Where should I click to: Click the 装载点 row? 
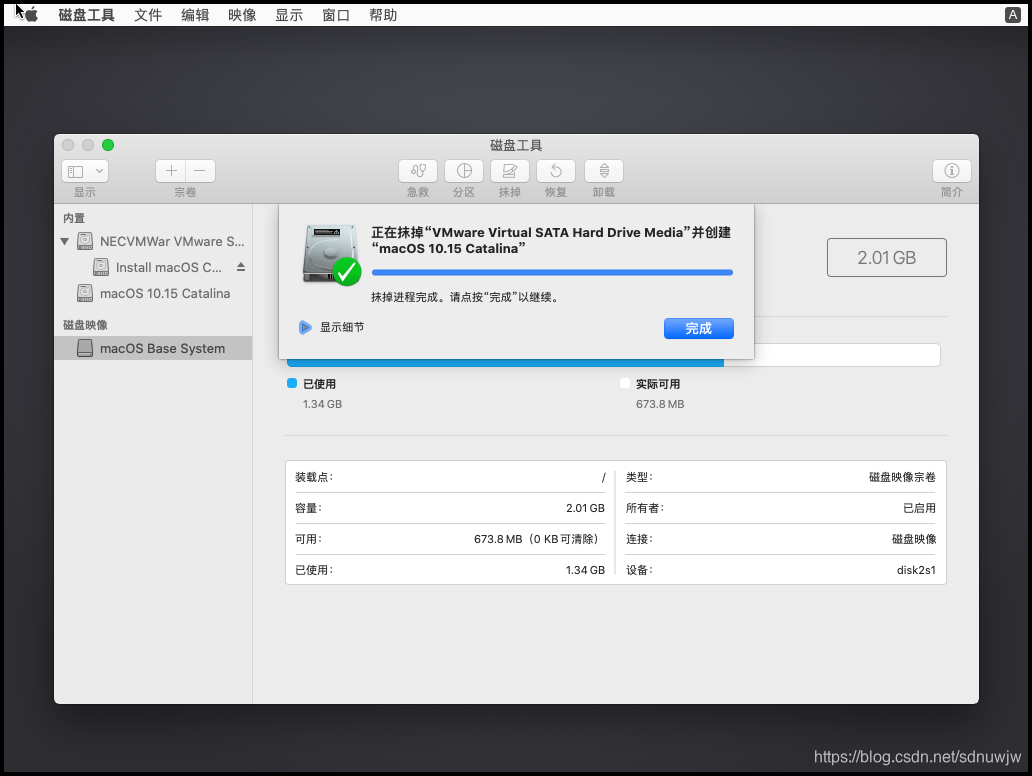tap(450, 477)
